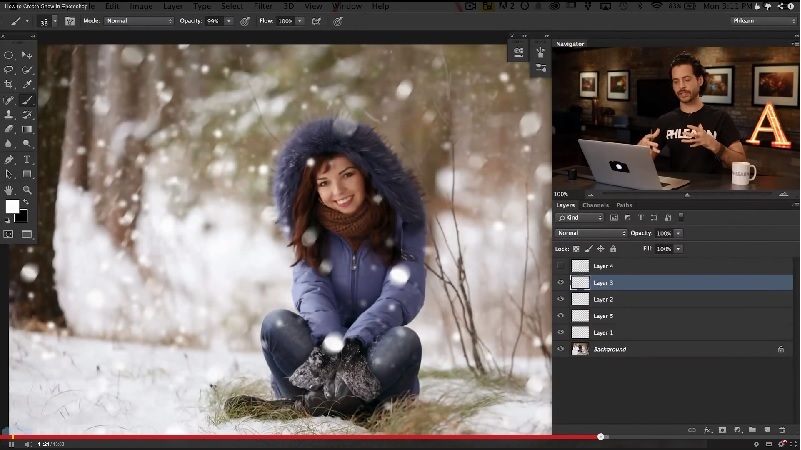
Task: Toggle lock transparent pixels
Action: [x=576, y=249]
